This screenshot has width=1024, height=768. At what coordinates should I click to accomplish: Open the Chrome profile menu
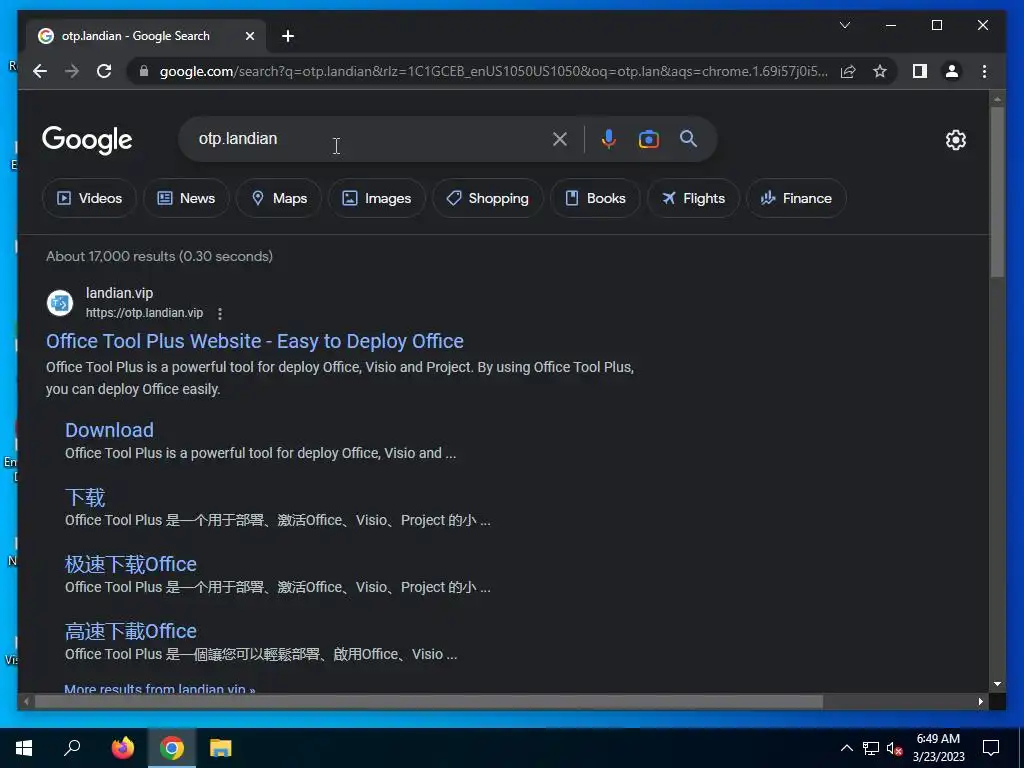coord(952,71)
